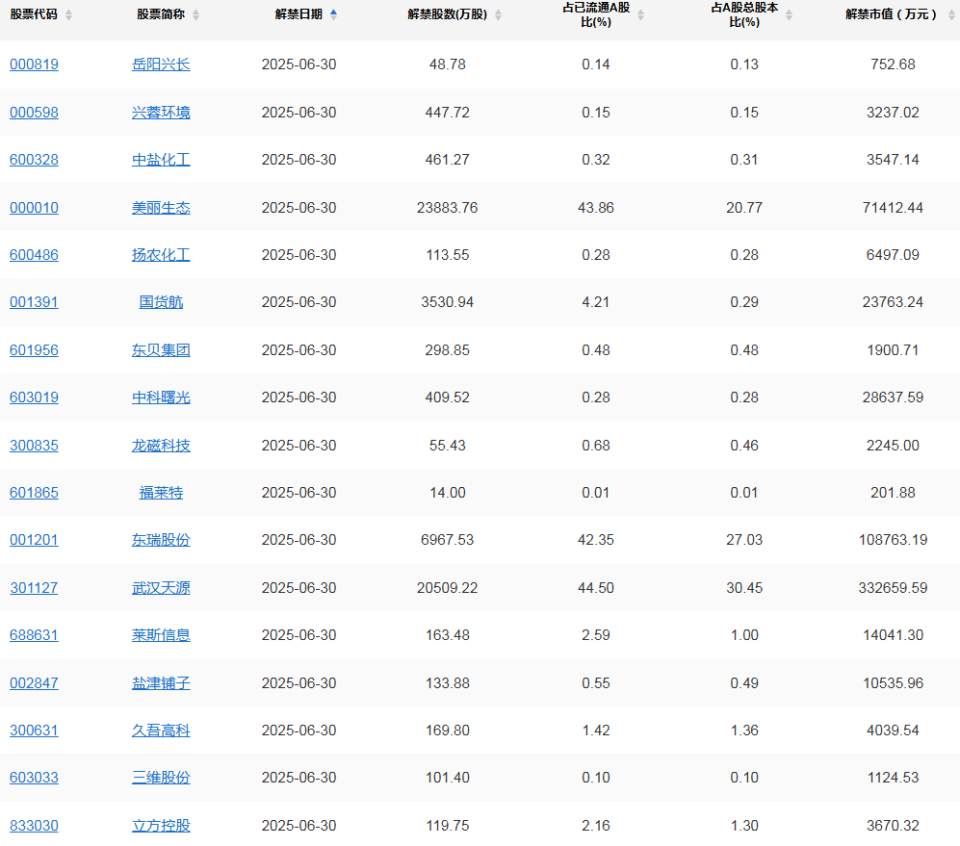This screenshot has width=960, height=846.
Task: Select market value 23763.24
Action: tap(893, 302)
